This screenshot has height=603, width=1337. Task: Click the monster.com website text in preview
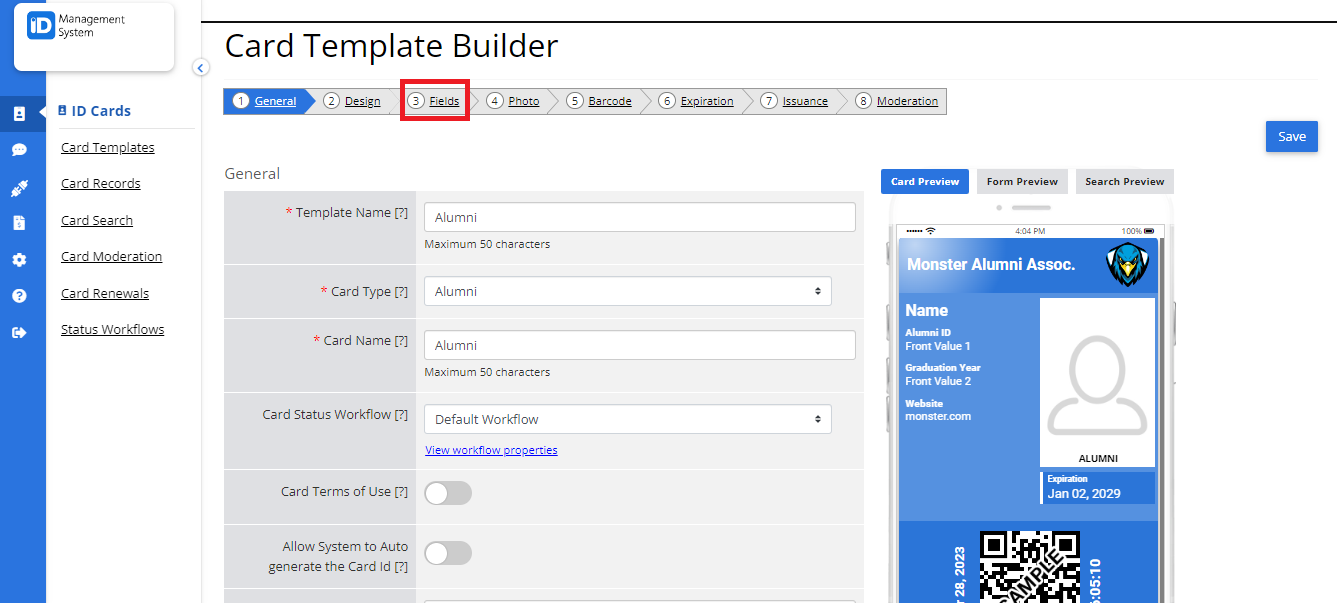click(x=938, y=416)
